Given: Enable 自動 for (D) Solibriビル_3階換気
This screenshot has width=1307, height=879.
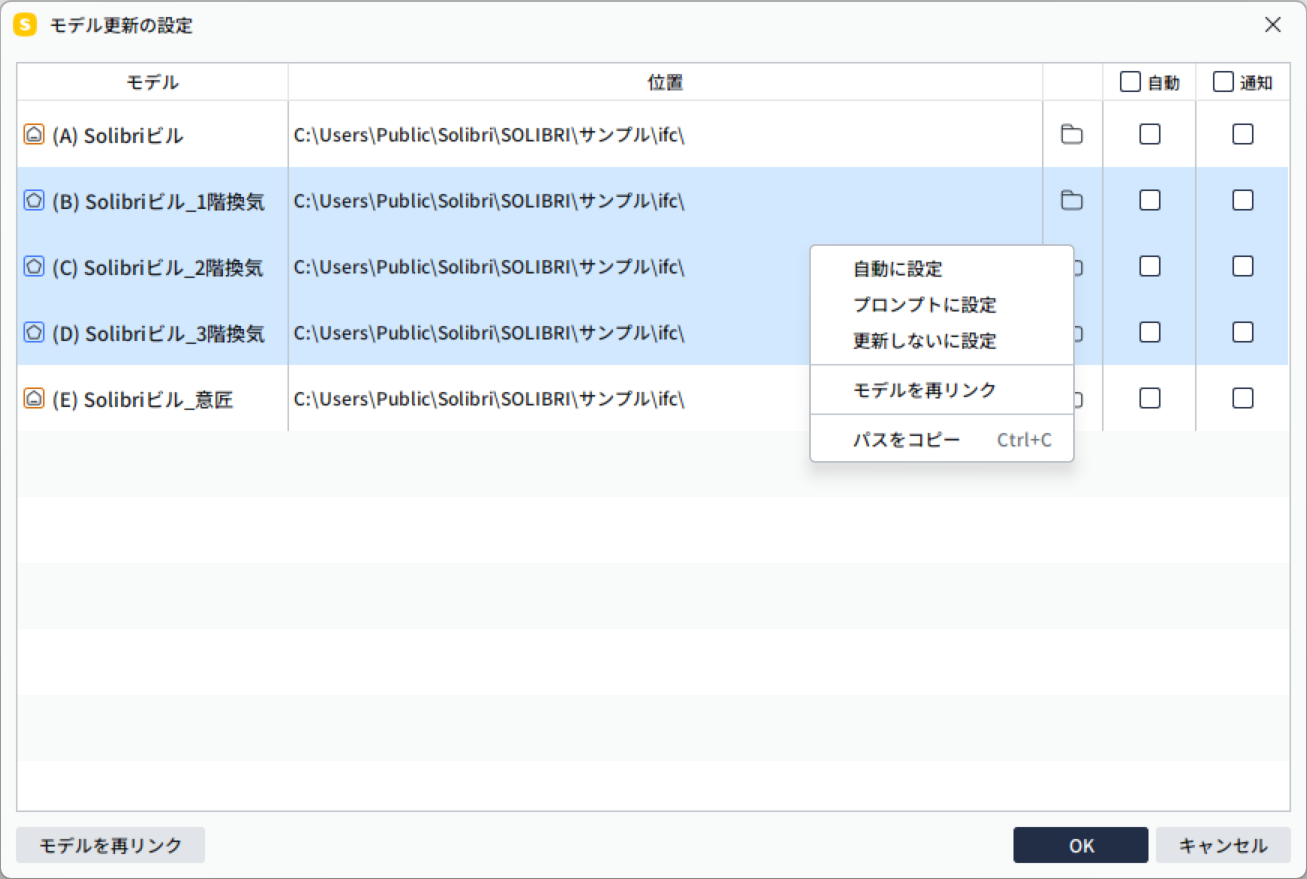Looking at the screenshot, I should (x=1150, y=332).
